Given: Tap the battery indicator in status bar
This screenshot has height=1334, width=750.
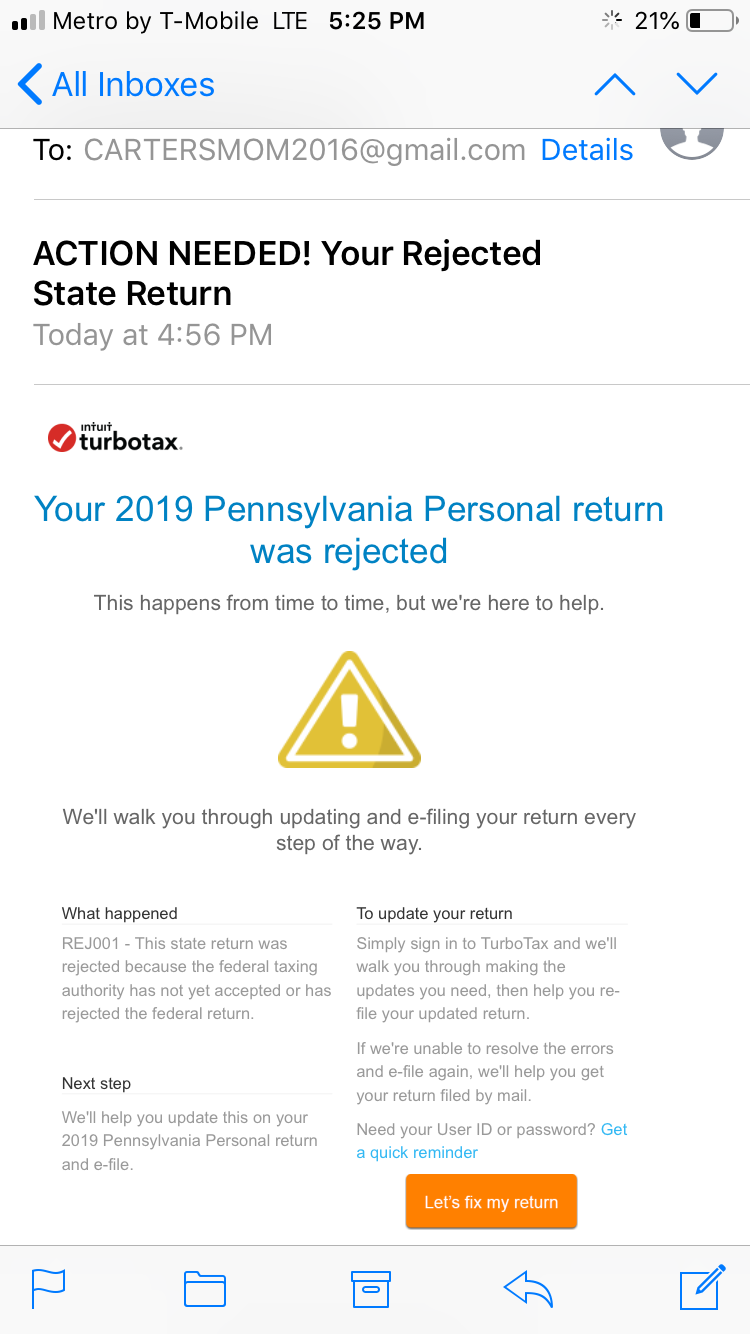Looking at the screenshot, I should click(711, 21).
